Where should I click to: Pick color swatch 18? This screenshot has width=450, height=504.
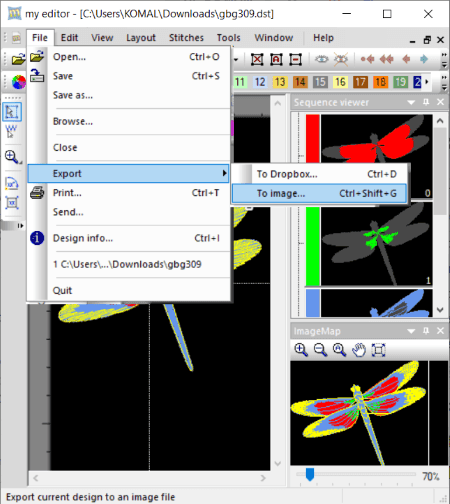click(380, 82)
